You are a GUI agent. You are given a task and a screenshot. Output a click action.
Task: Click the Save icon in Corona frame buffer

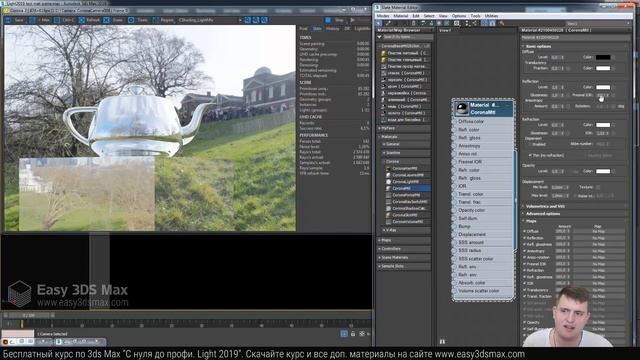pyautogui.click(x=8, y=20)
